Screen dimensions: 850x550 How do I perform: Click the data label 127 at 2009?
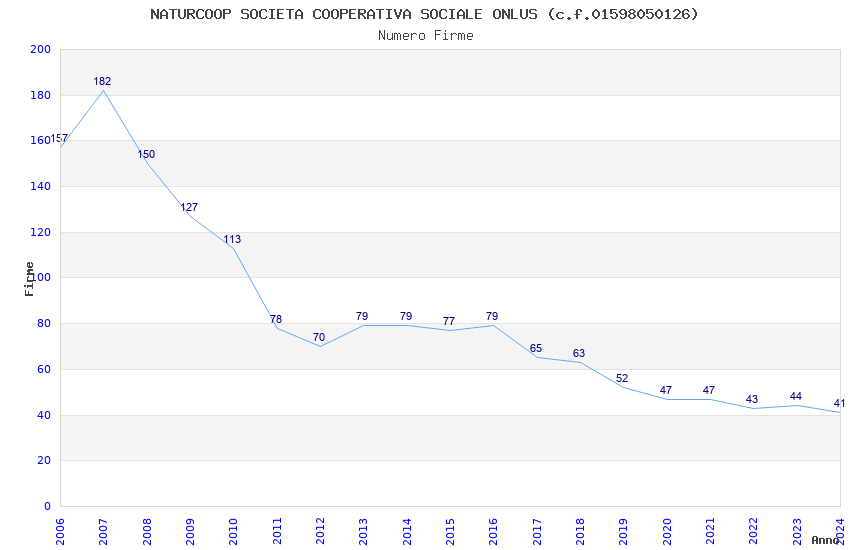(189, 208)
